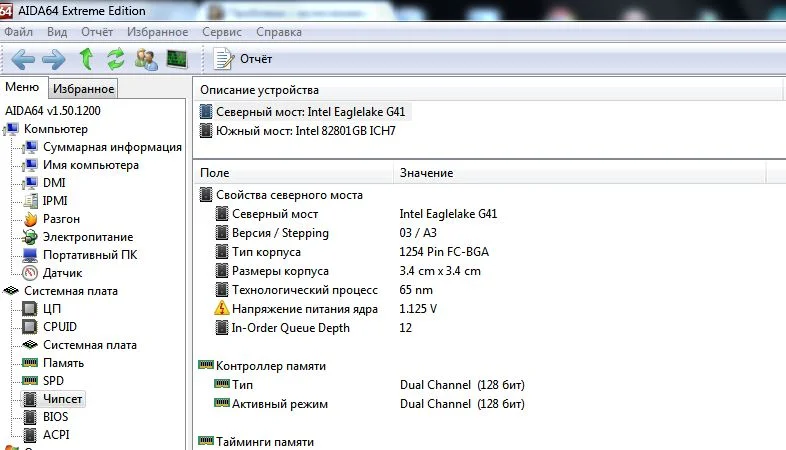The width and height of the screenshot is (786, 450).
Task: Click warning icon beside Напряжение питания ядра
Action: (x=222, y=309)
